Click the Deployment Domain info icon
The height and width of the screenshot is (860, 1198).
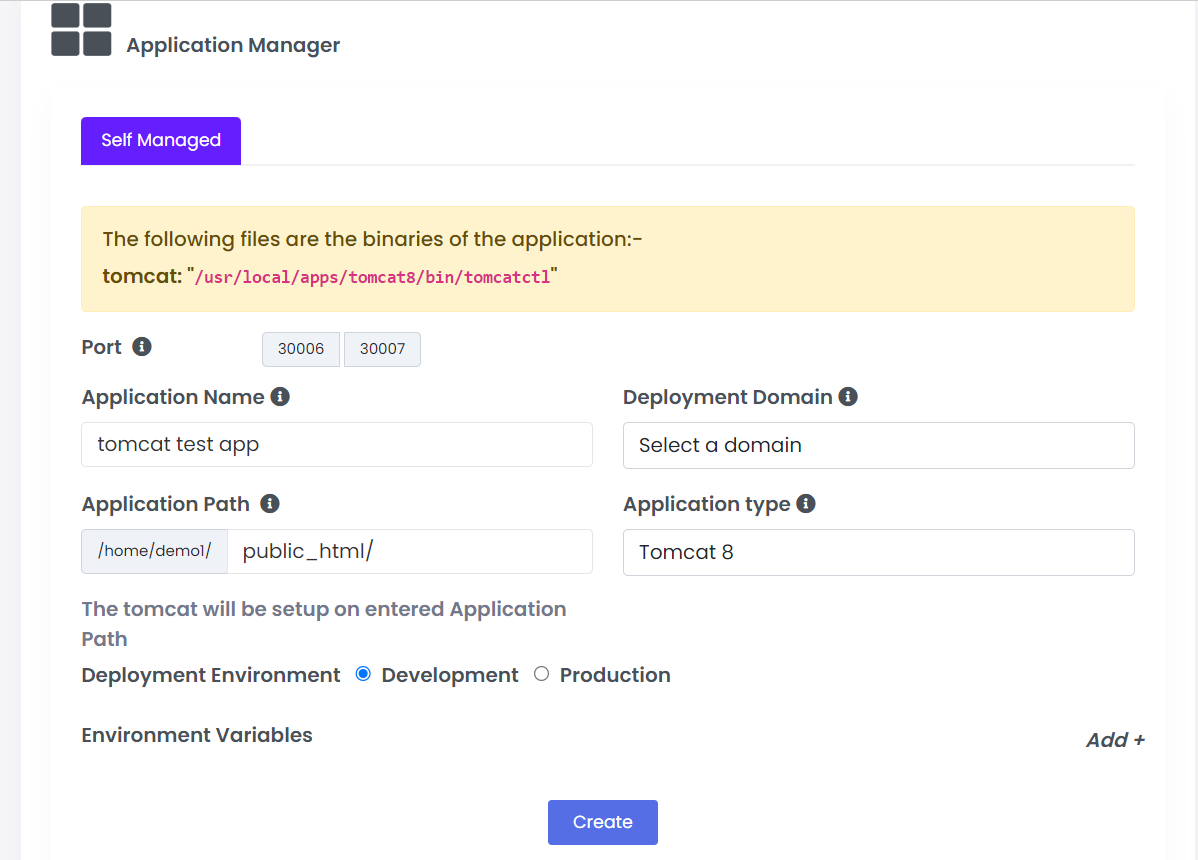tap(848, 397)
